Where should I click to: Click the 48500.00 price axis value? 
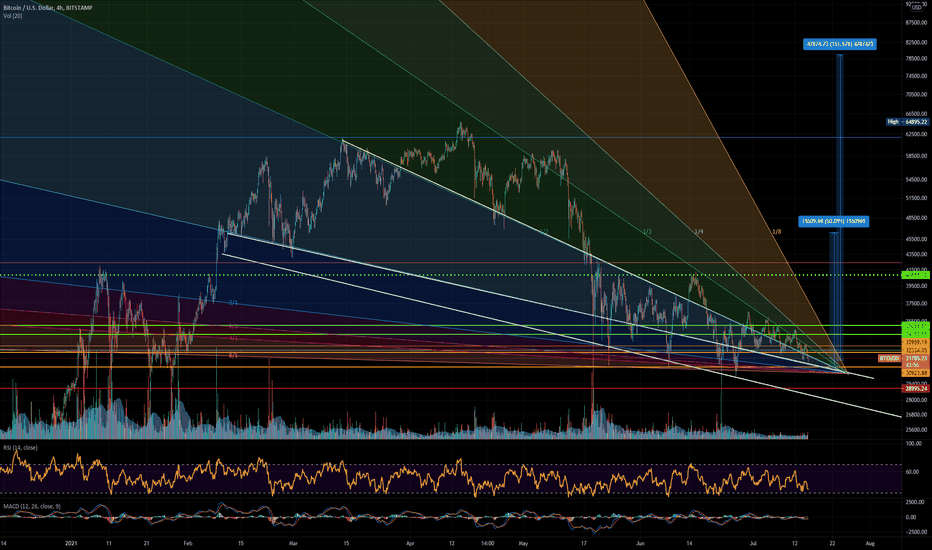(x=917, y=218)
